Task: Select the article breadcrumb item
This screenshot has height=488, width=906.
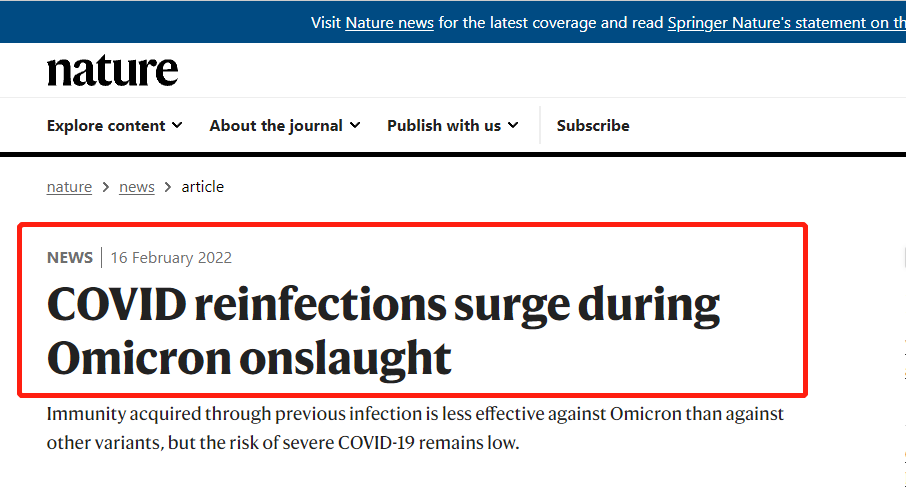Action: [202, 187]
